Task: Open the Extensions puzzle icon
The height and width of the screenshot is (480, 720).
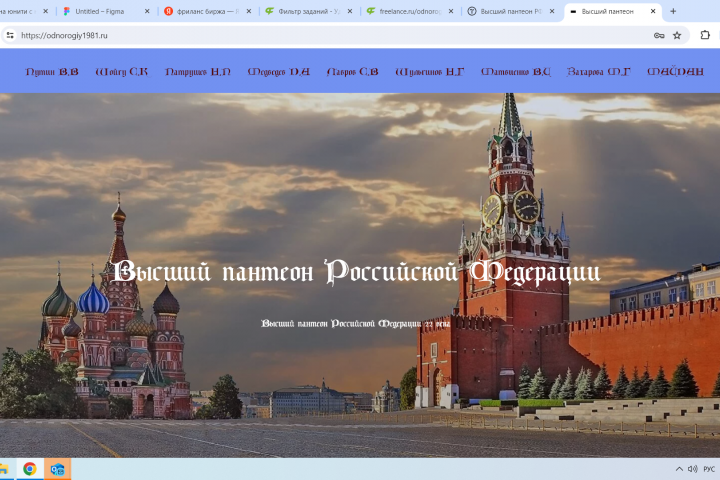Action: click(705, 35)
